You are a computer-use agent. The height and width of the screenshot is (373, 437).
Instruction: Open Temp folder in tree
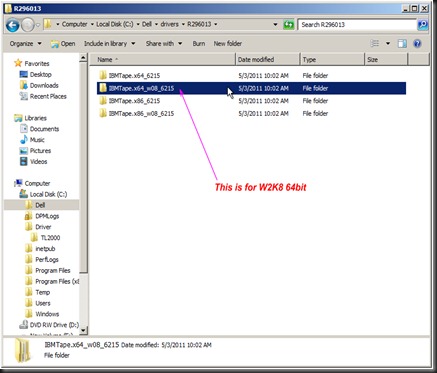pos(43,292)
